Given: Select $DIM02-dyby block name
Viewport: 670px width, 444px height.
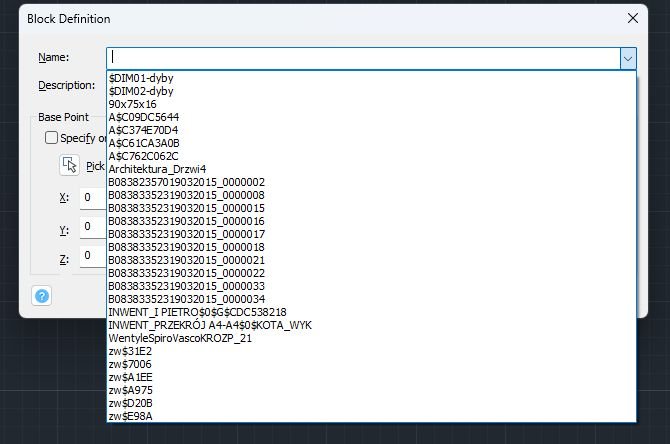Looking at the screenshot, I should pyautogui.click(x=140, y=91).
